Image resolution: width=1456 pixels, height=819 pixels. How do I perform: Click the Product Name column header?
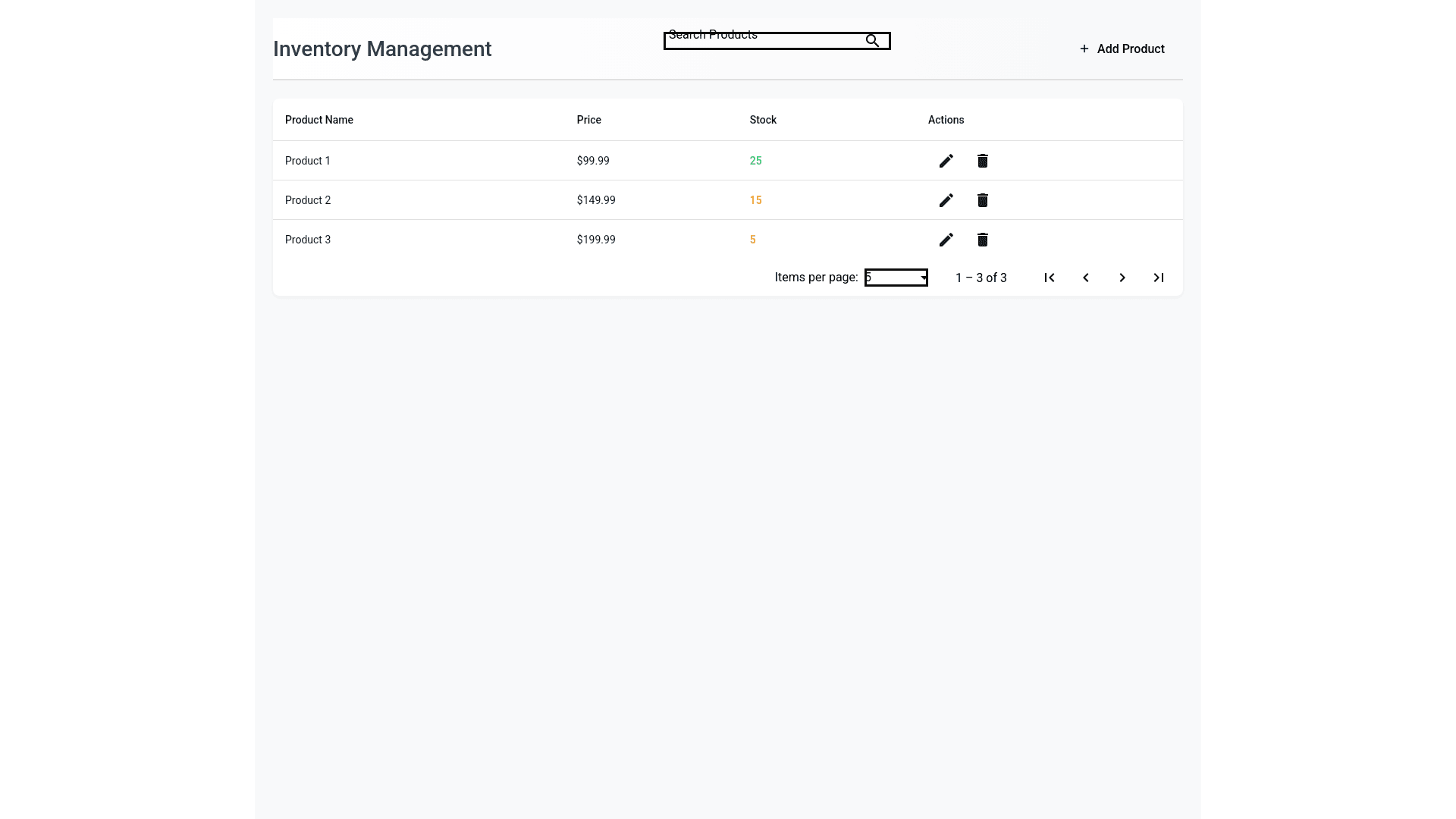point(318,120)
